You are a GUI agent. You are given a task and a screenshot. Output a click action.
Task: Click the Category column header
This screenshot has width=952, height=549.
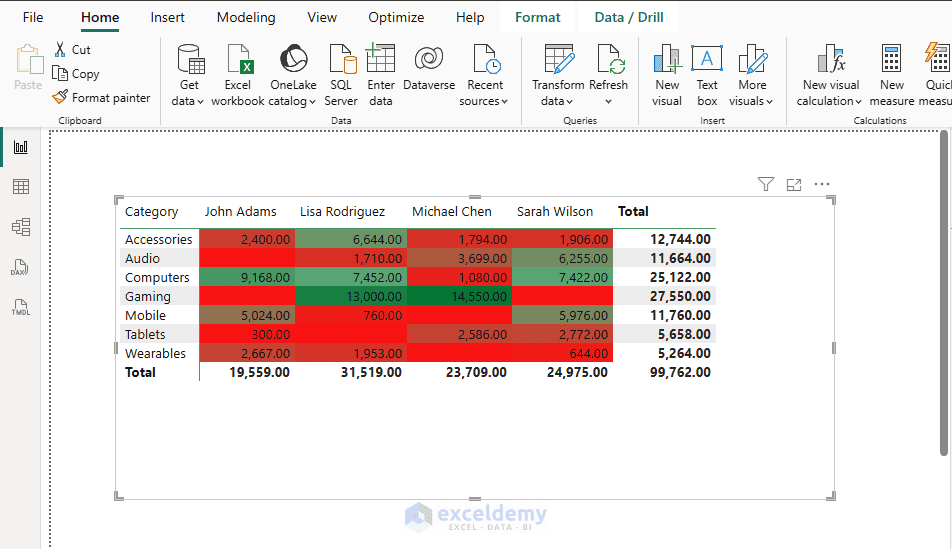(x=152, y=212)
